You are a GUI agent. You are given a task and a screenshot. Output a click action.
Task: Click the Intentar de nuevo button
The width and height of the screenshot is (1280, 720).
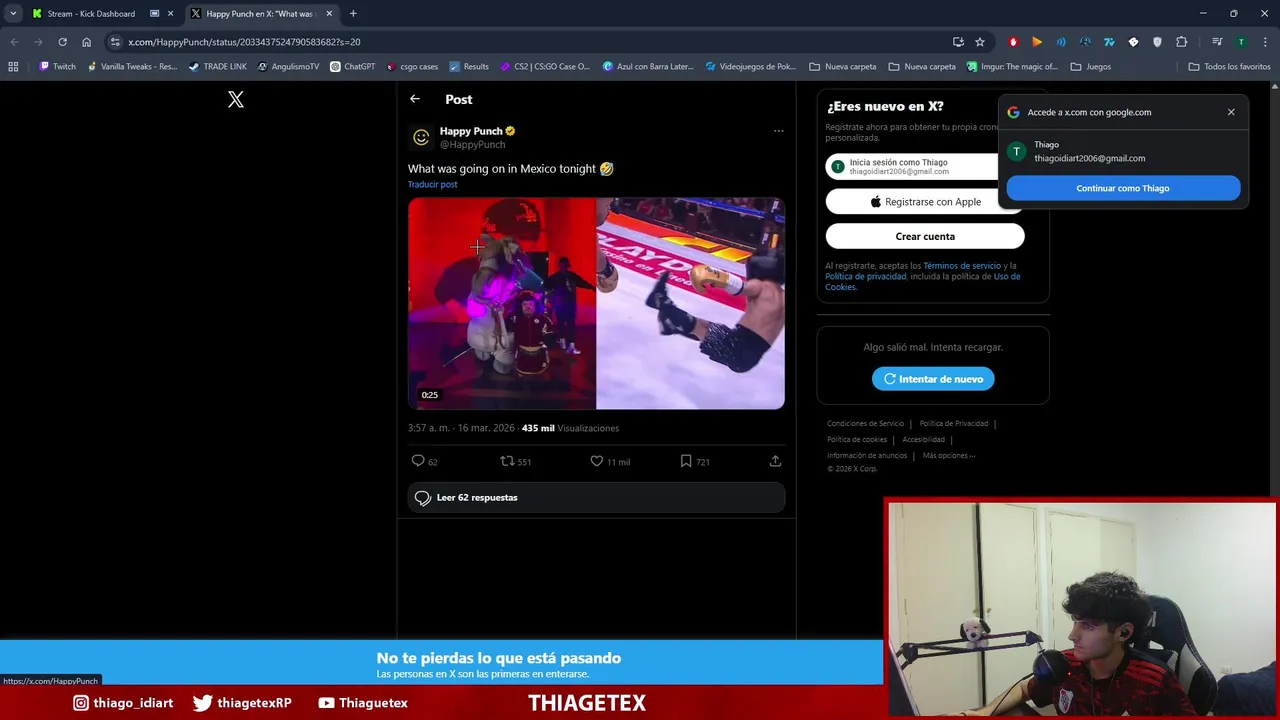(x=933, y=379)
